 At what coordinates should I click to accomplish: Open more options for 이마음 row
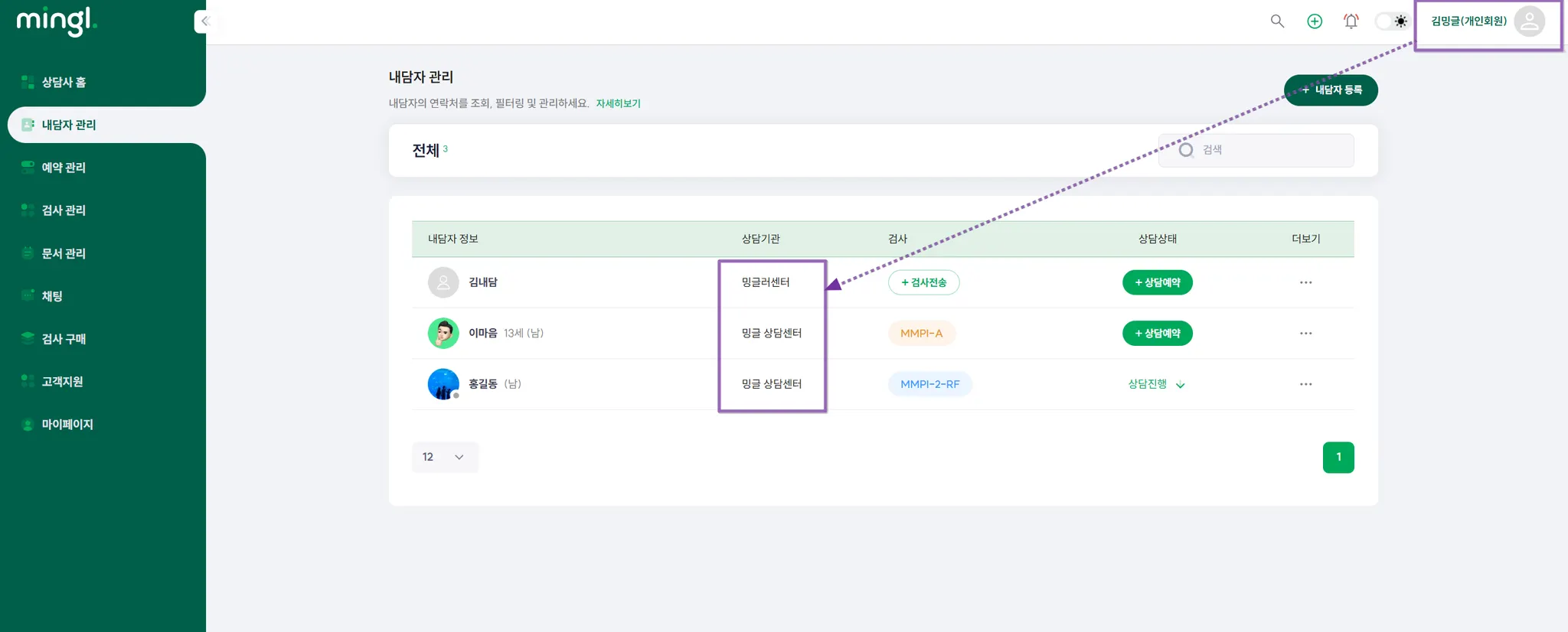pyautogui.click(x=1305, y=334)
